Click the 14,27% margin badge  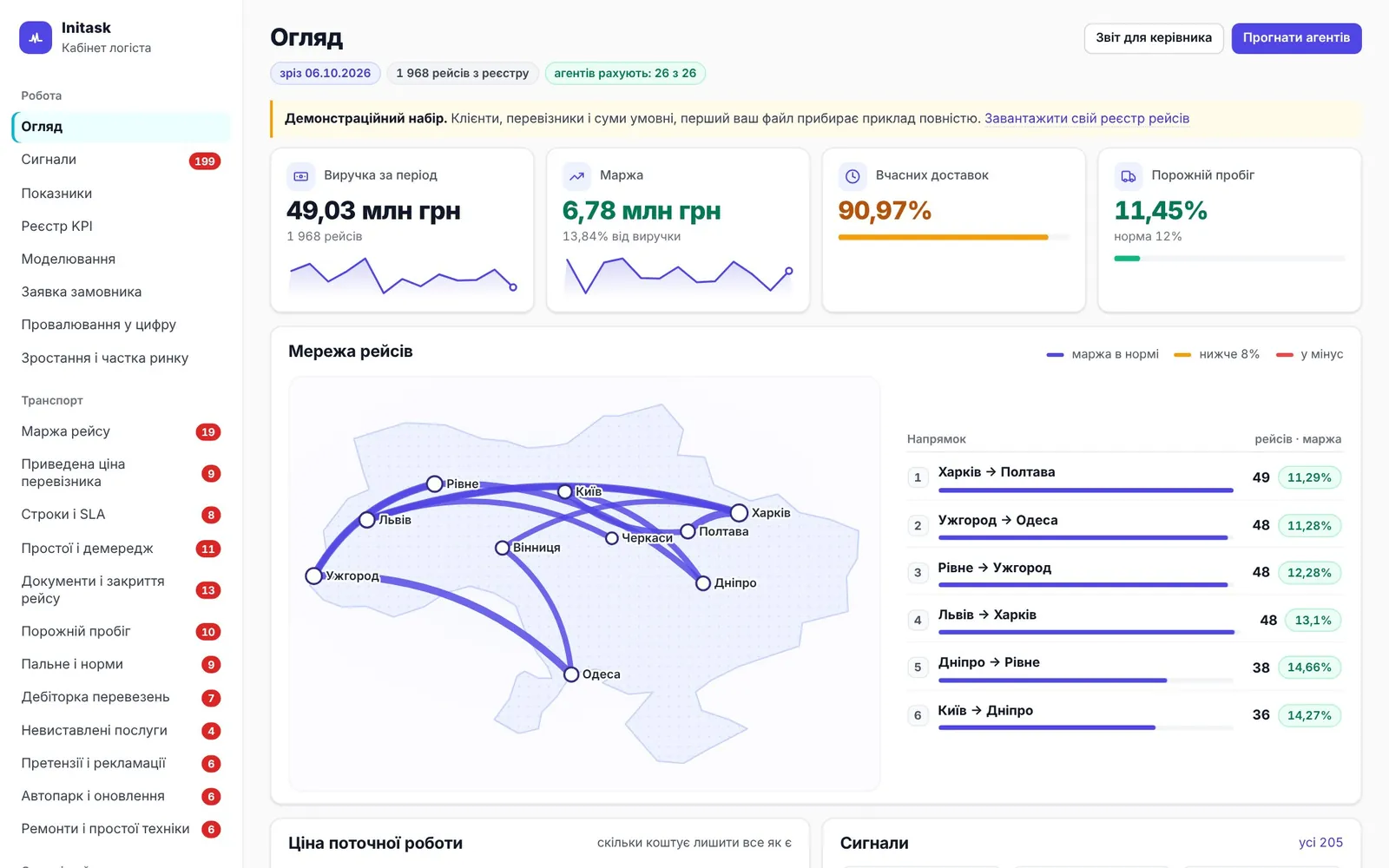pos(1309,715)
